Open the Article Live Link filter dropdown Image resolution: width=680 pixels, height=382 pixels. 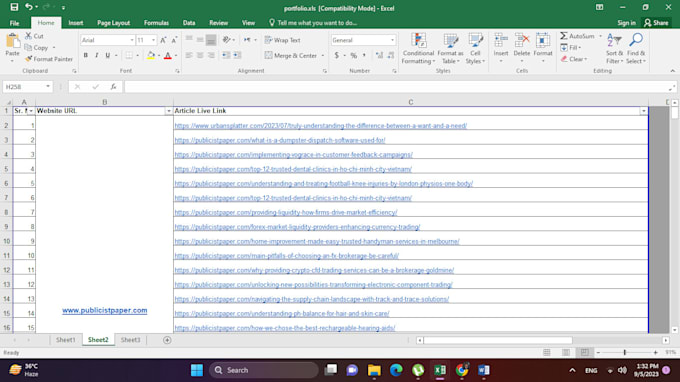pyautogui.click(x=644, y=111)
